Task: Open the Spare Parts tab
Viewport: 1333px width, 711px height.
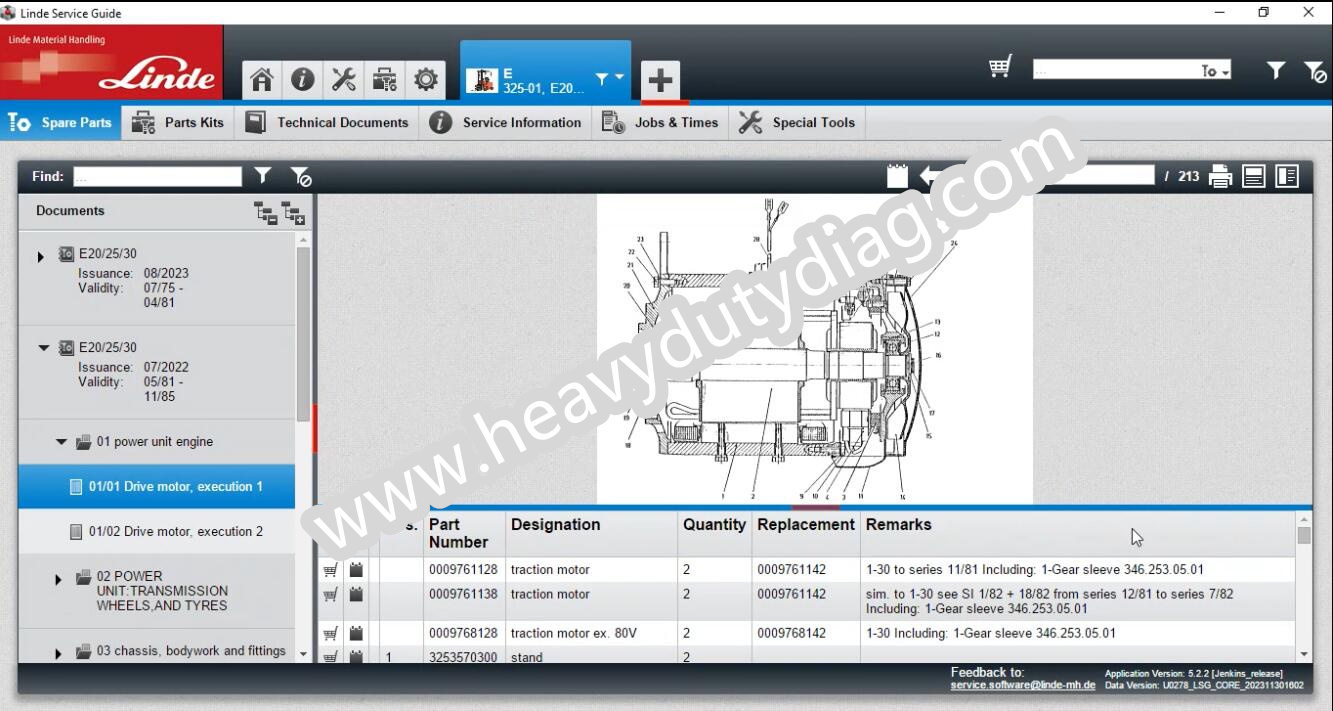Action: tap(61, 122)
